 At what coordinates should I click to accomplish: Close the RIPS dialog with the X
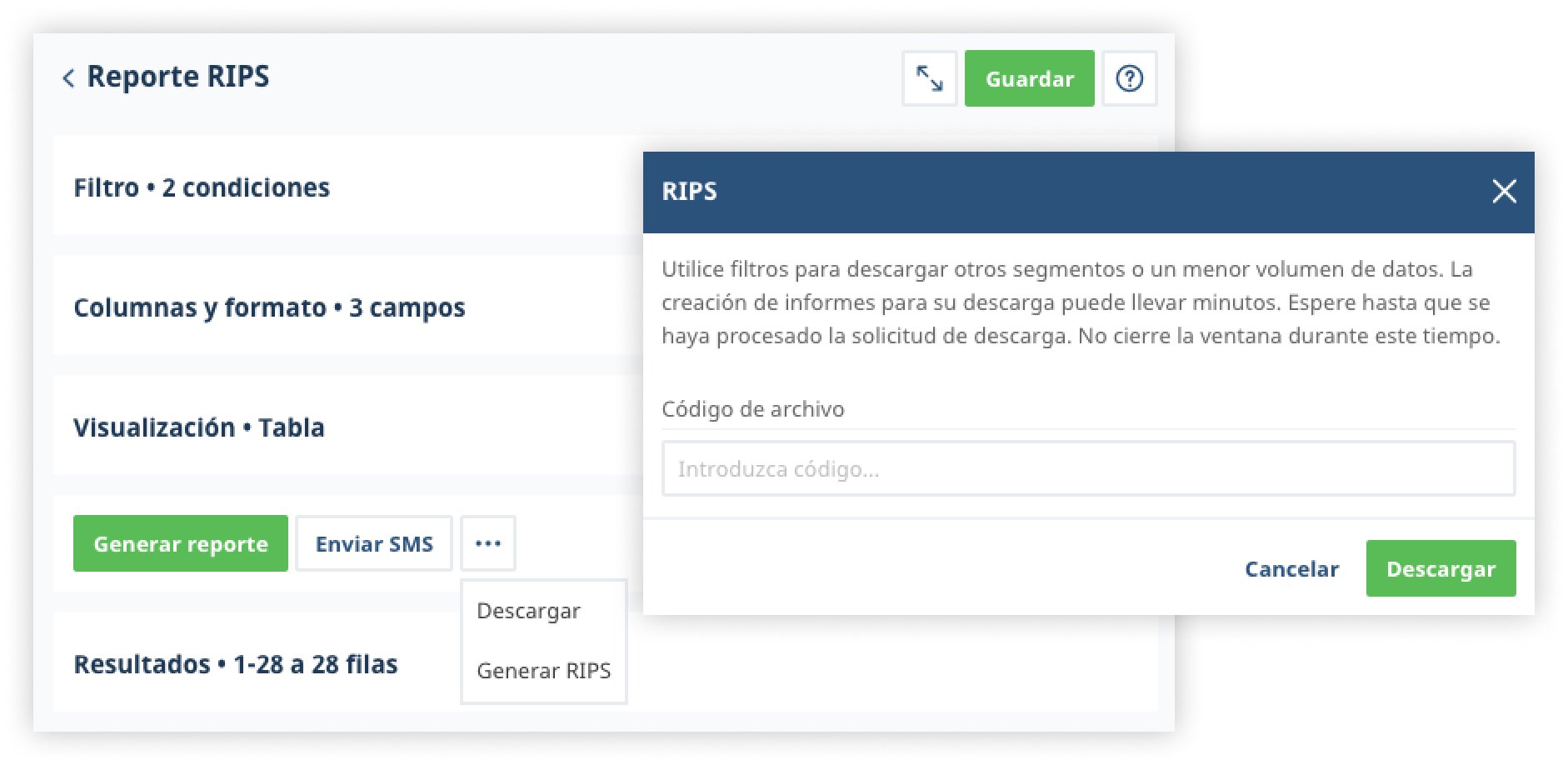(1504, 191)
